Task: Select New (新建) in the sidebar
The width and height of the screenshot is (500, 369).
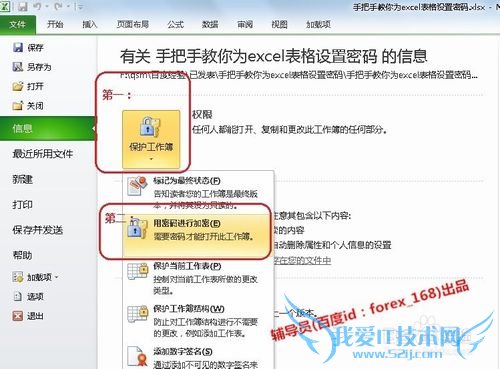Action: click(22, 179)
